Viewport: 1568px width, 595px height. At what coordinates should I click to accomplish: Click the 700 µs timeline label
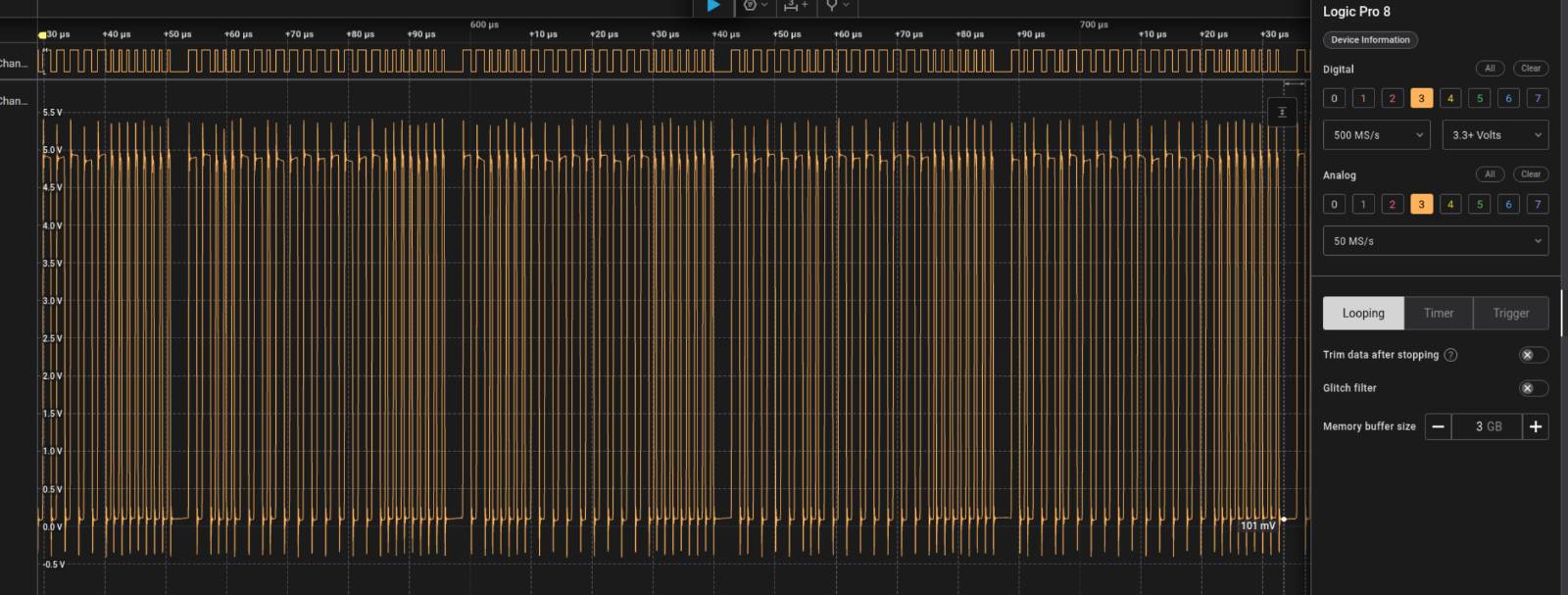[x=1094, y=25]
